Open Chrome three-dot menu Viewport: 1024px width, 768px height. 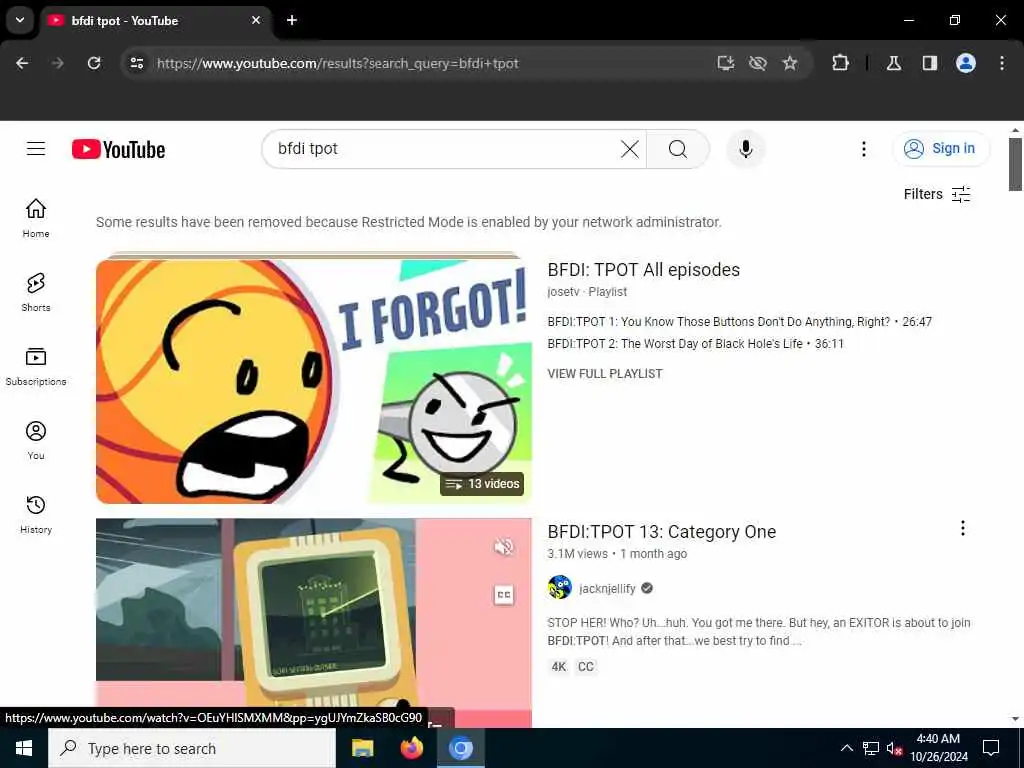point(1002,63)
